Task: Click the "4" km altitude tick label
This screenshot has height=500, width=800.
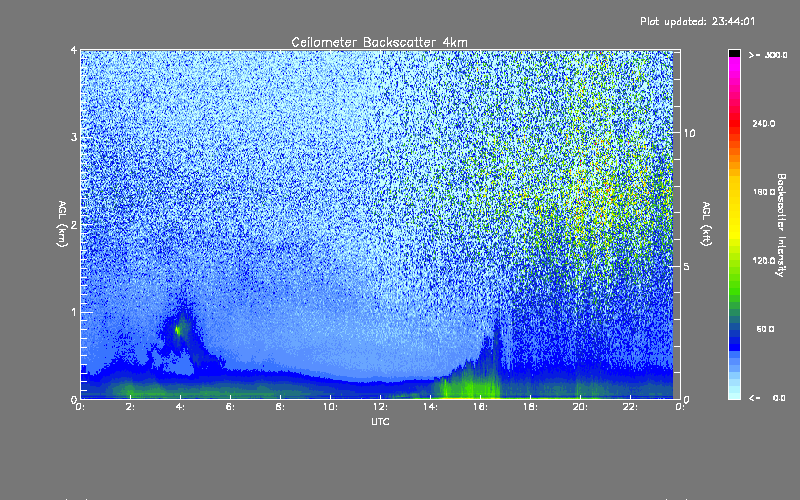Action: 74,50
